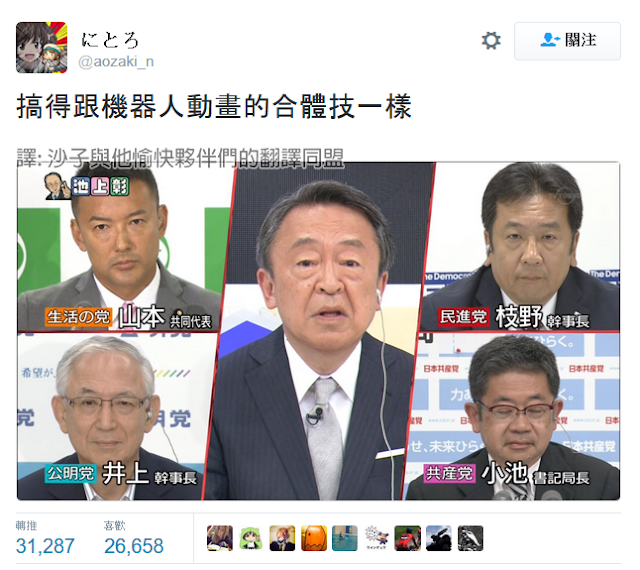Open the green-haired anime avatar
Viewport: 640px width, 570px height.
tap(251, 538)
